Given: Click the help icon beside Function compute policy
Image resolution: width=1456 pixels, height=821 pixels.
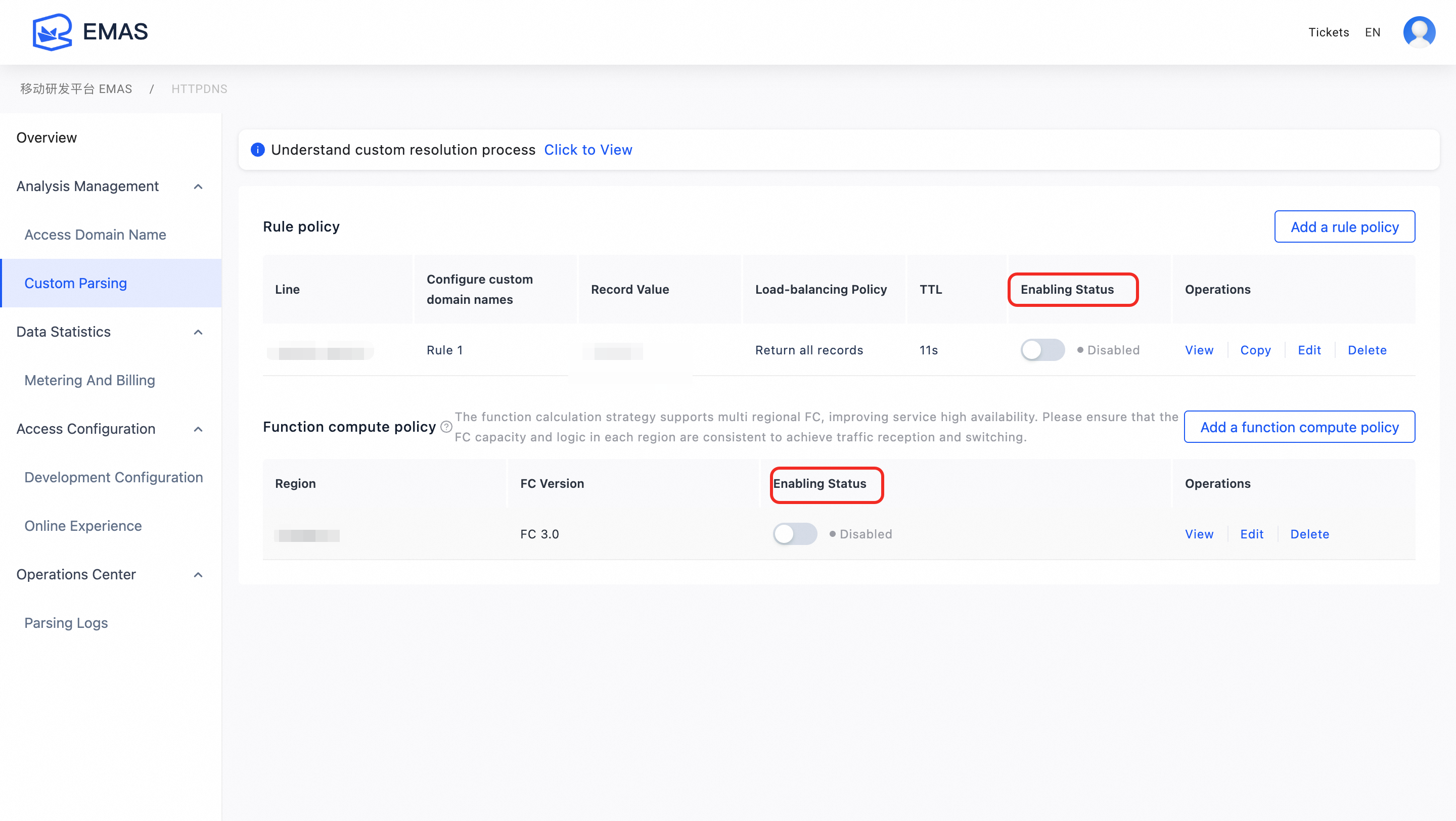Looking at the screenshot, I should point(446,427).
